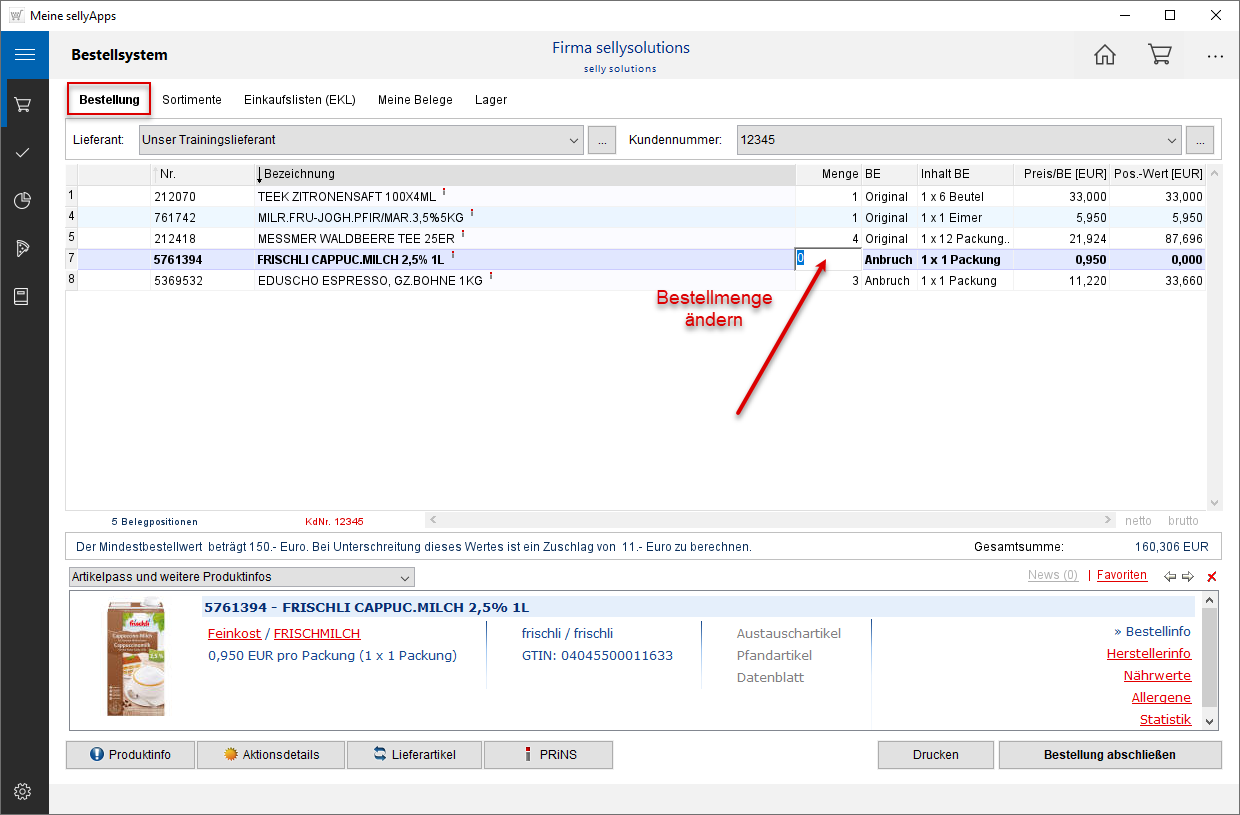
Task: Open the Einkaufslisten (EKL) tab
Action: [x=300, y=100]
